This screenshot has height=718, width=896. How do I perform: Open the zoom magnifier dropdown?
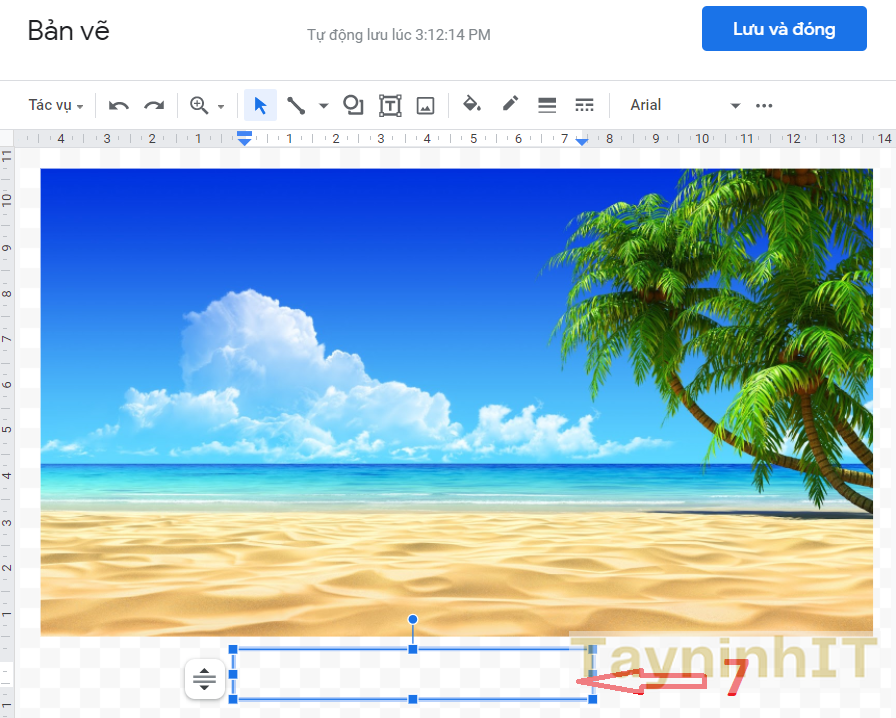(x=207, y=105)
